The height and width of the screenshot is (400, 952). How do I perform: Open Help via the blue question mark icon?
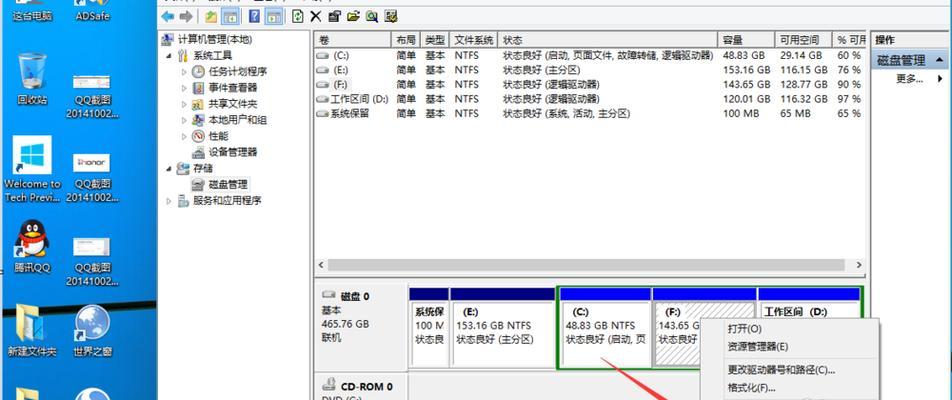click(x=255, y=16)
